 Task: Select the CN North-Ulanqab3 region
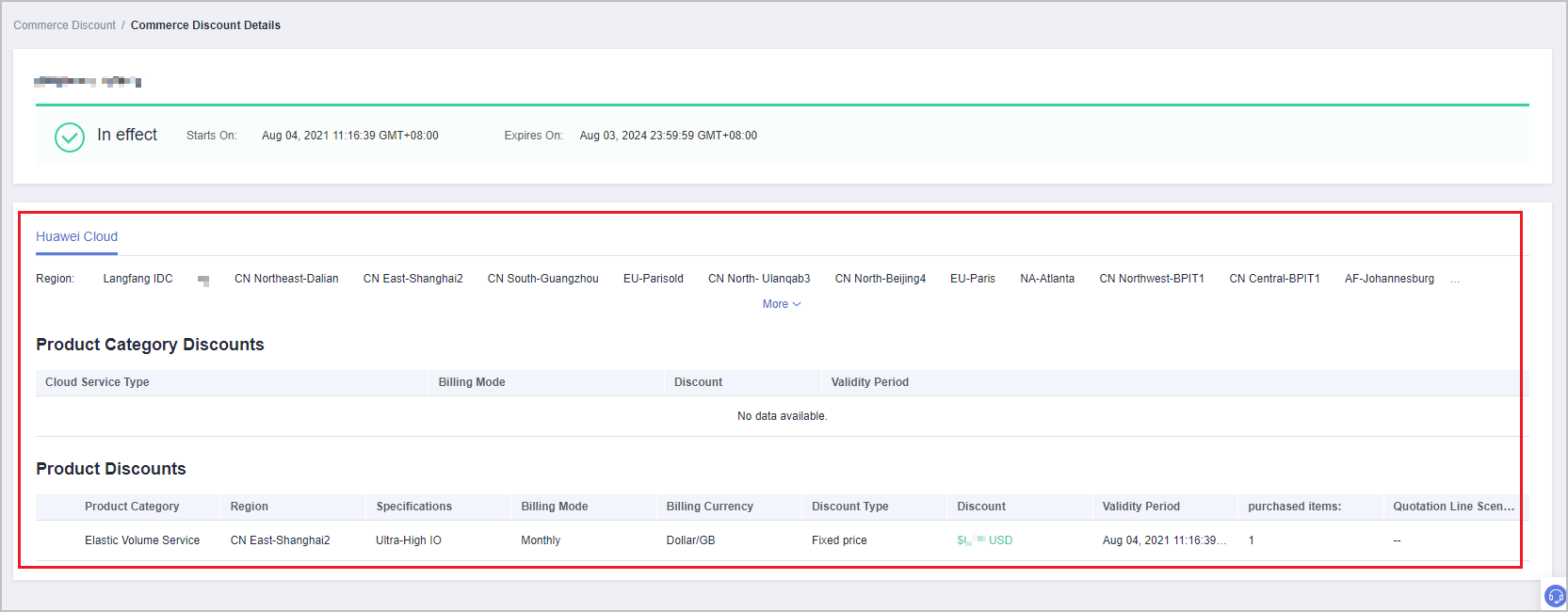(759, 279)
